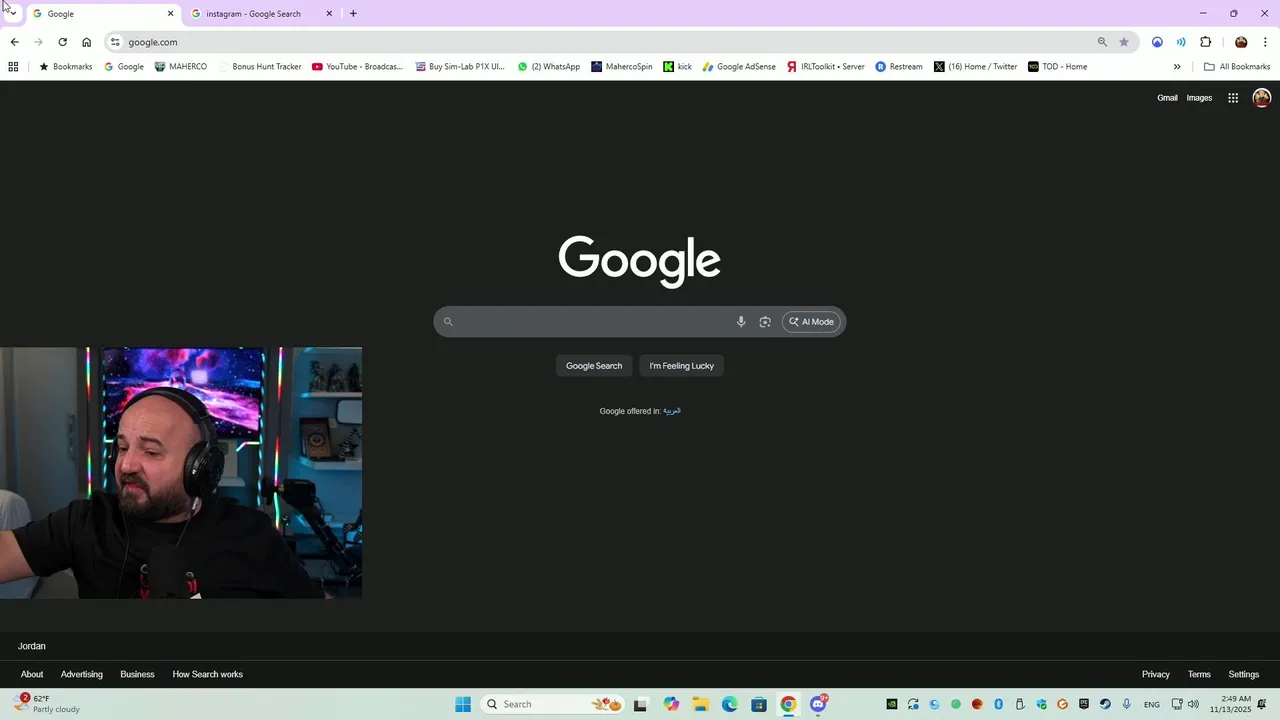
Task: Open the Google apps grid
Action: (x=1233, y=98)
